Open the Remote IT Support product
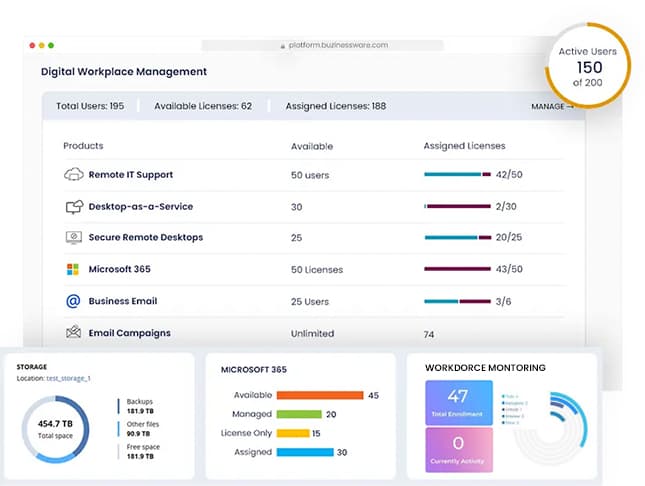 [x=130, y=175]
